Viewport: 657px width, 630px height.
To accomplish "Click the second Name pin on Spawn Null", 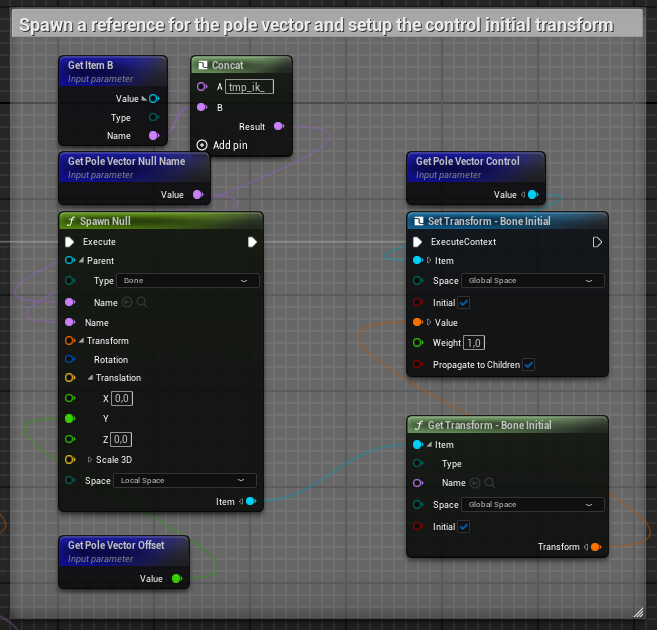I will click(x=70, y=322).
